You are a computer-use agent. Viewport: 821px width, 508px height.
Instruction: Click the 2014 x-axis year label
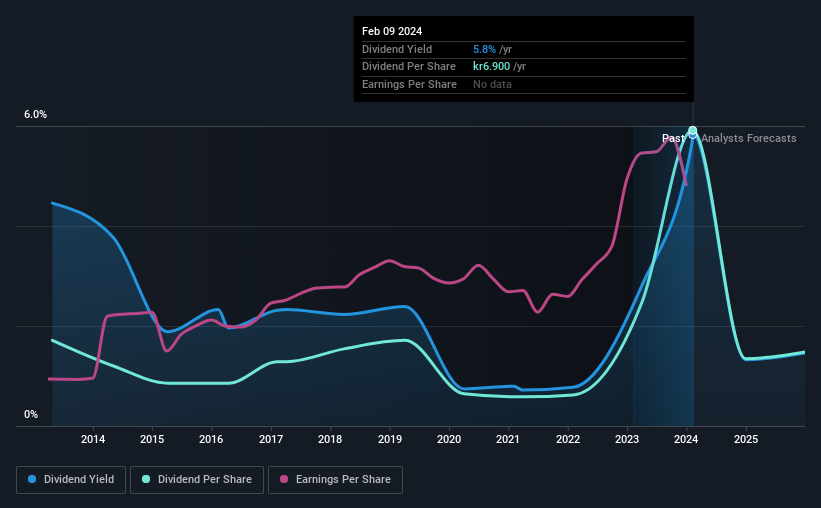(93, 439)
